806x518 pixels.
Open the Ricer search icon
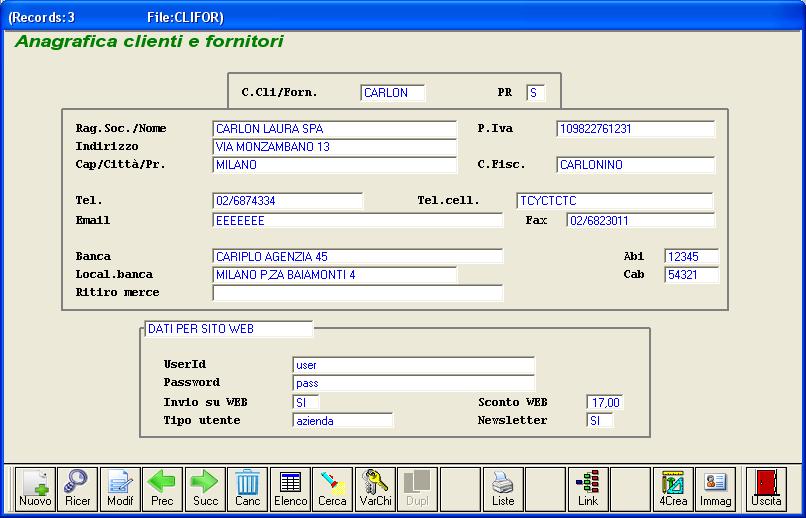[77, 488]
